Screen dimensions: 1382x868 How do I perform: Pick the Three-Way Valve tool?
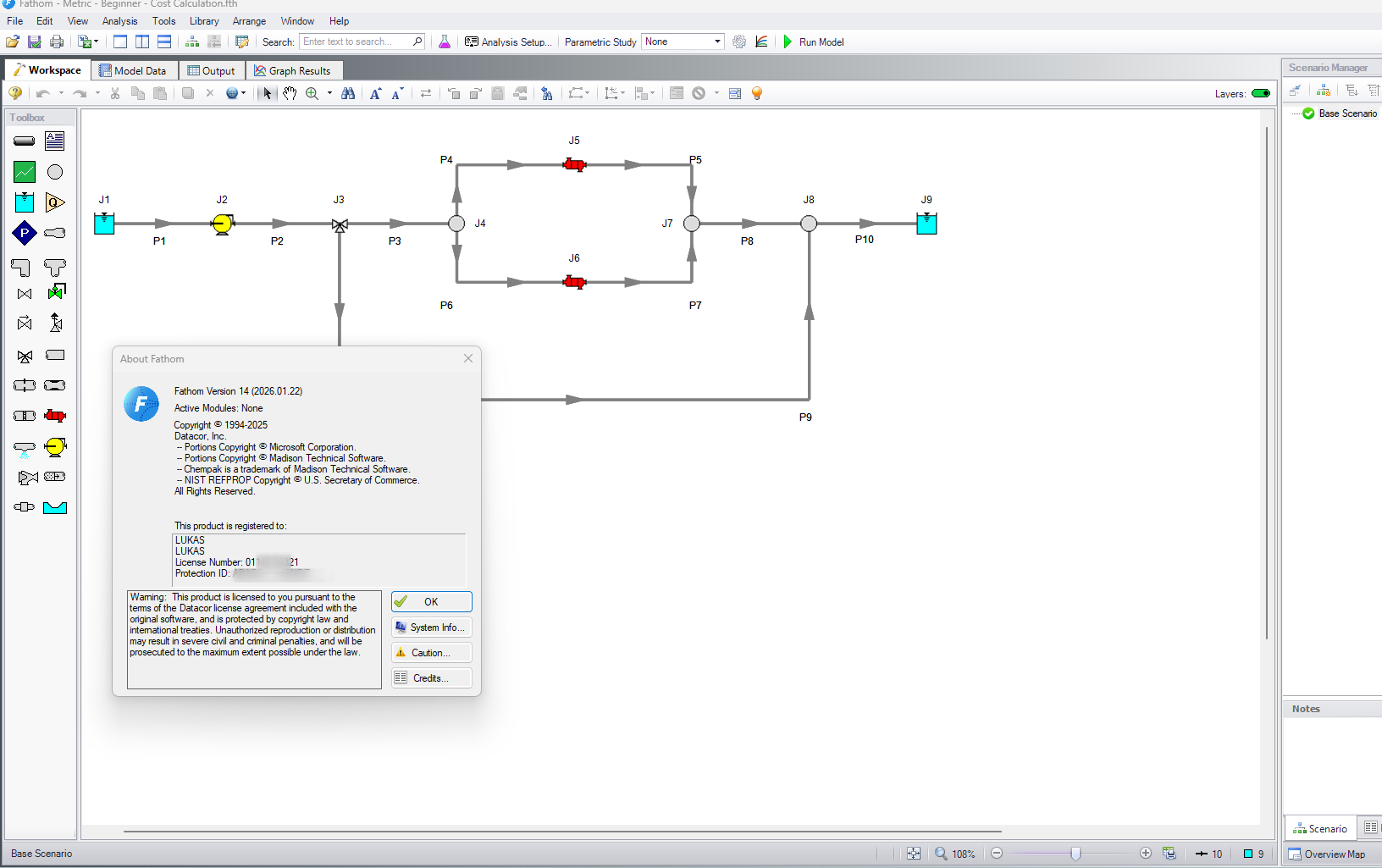25,357
